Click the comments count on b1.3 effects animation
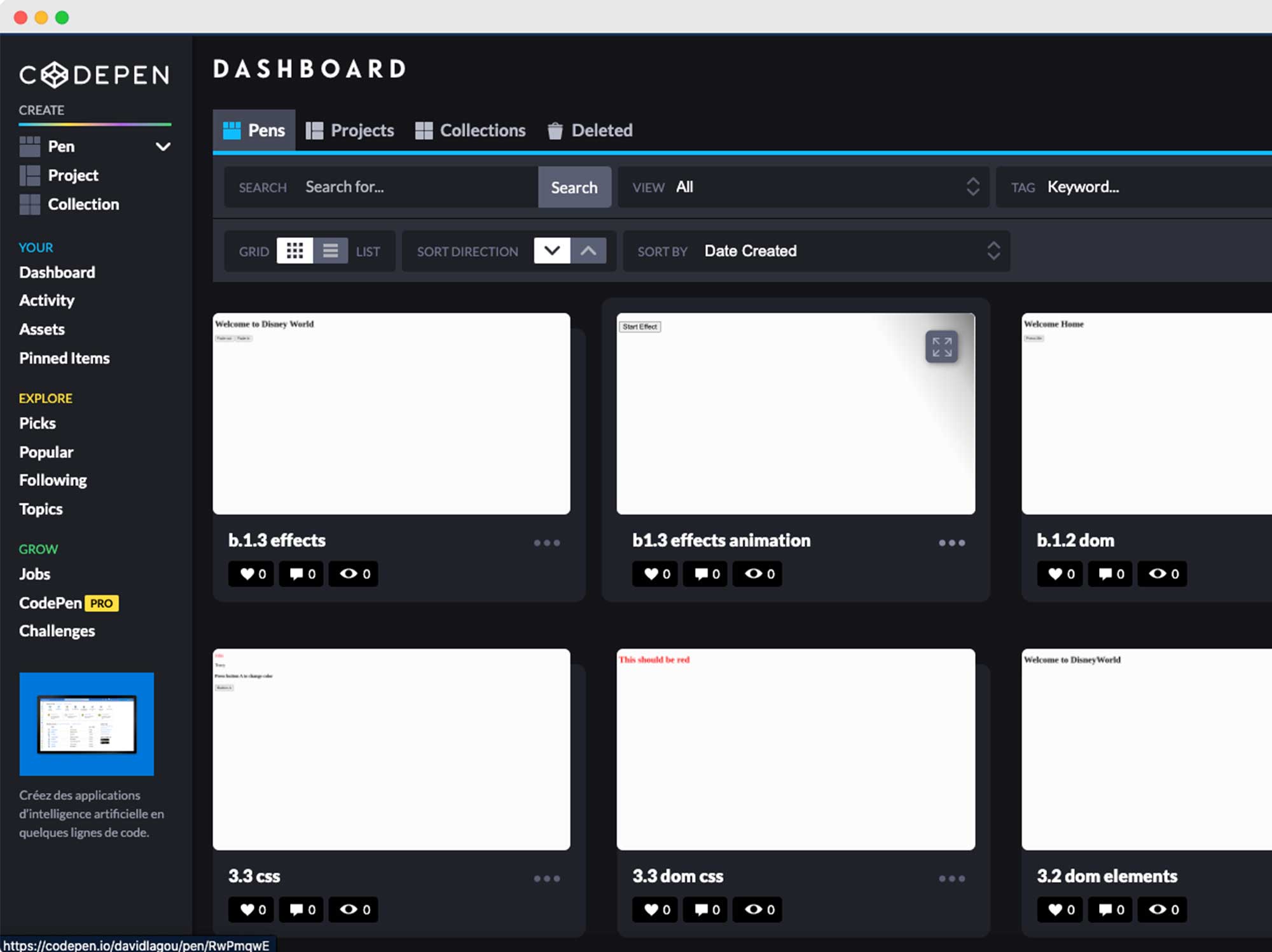This screenshot has height=952, width=1272. click(x=706, y=574)
